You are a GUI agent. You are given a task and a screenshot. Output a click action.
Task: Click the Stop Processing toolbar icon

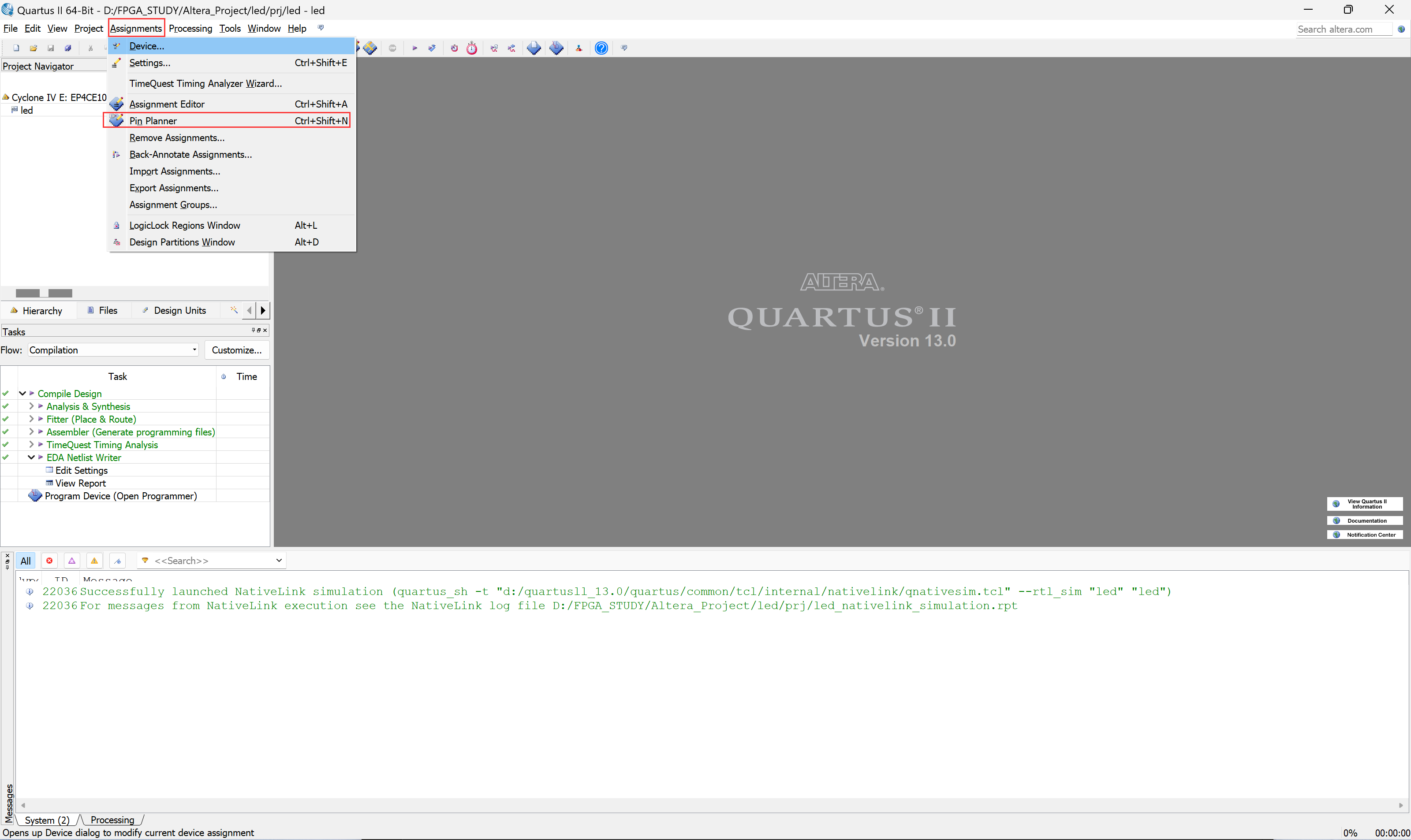392,48
